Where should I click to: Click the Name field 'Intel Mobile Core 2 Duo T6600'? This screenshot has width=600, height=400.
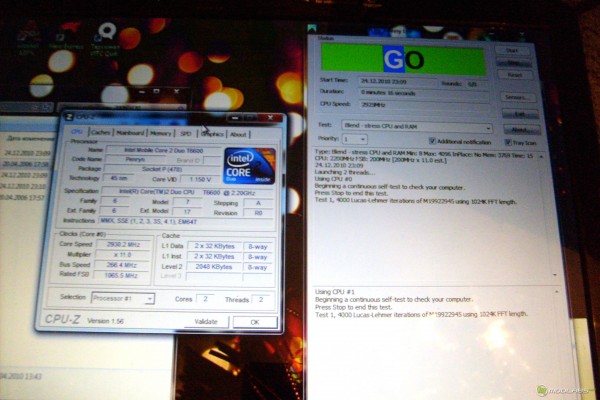164,150
